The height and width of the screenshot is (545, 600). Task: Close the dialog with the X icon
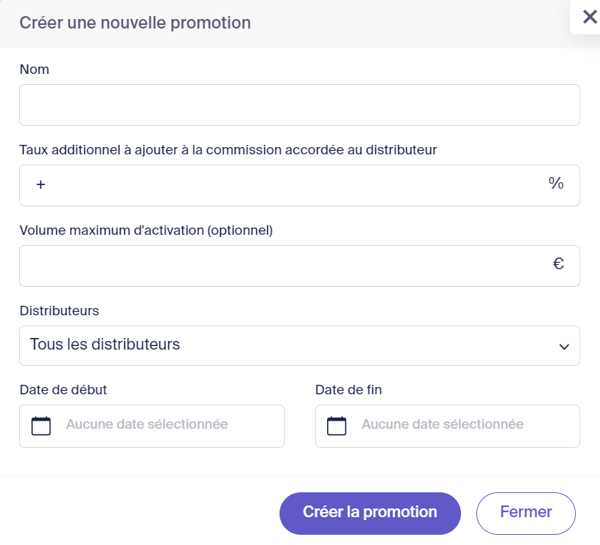point(589,17)
